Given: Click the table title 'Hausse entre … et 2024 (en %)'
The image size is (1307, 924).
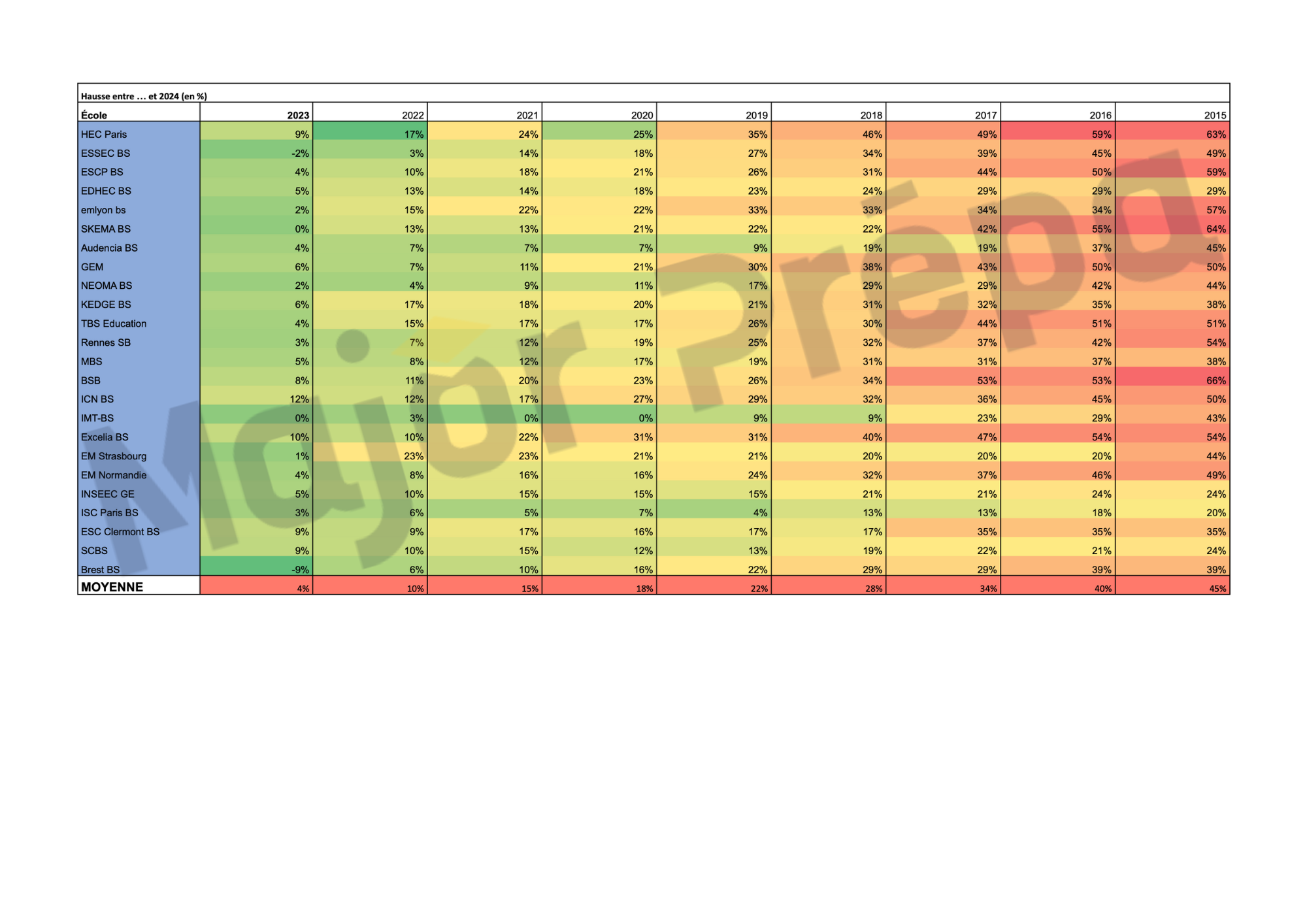Looking at the screenshot, I should [144, 96].
